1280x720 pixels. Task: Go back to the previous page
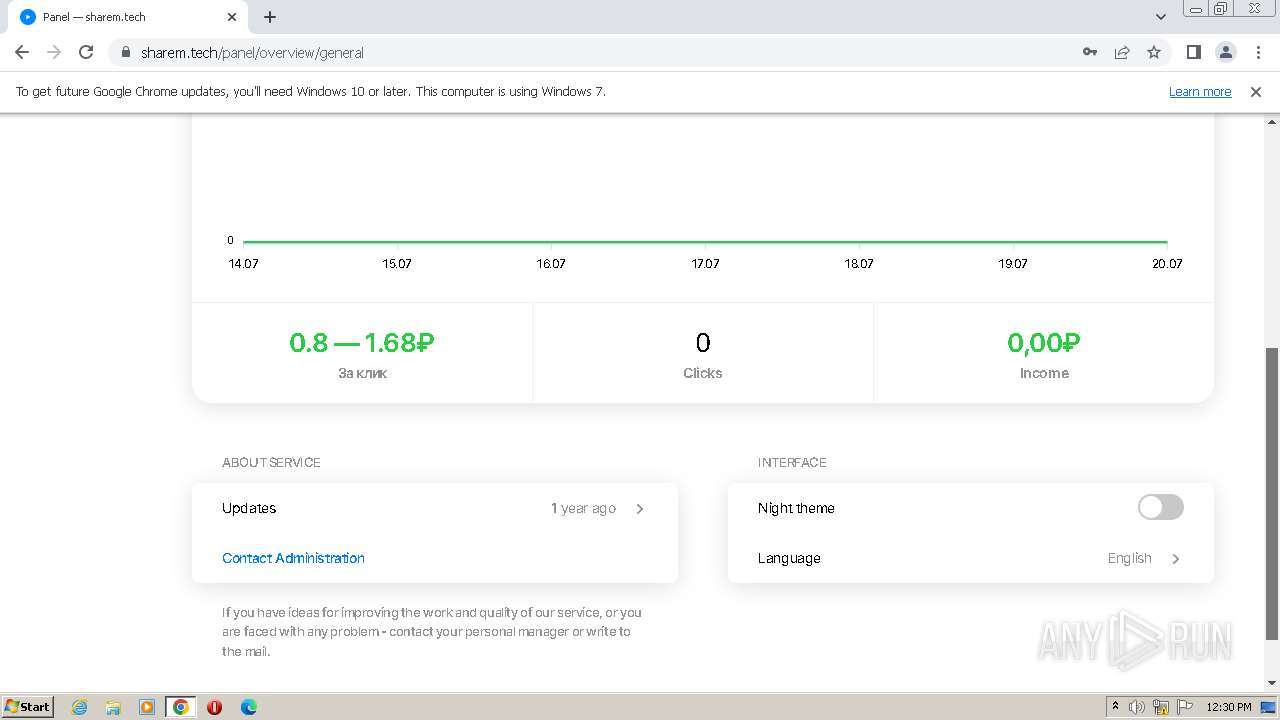click(22, 52)
